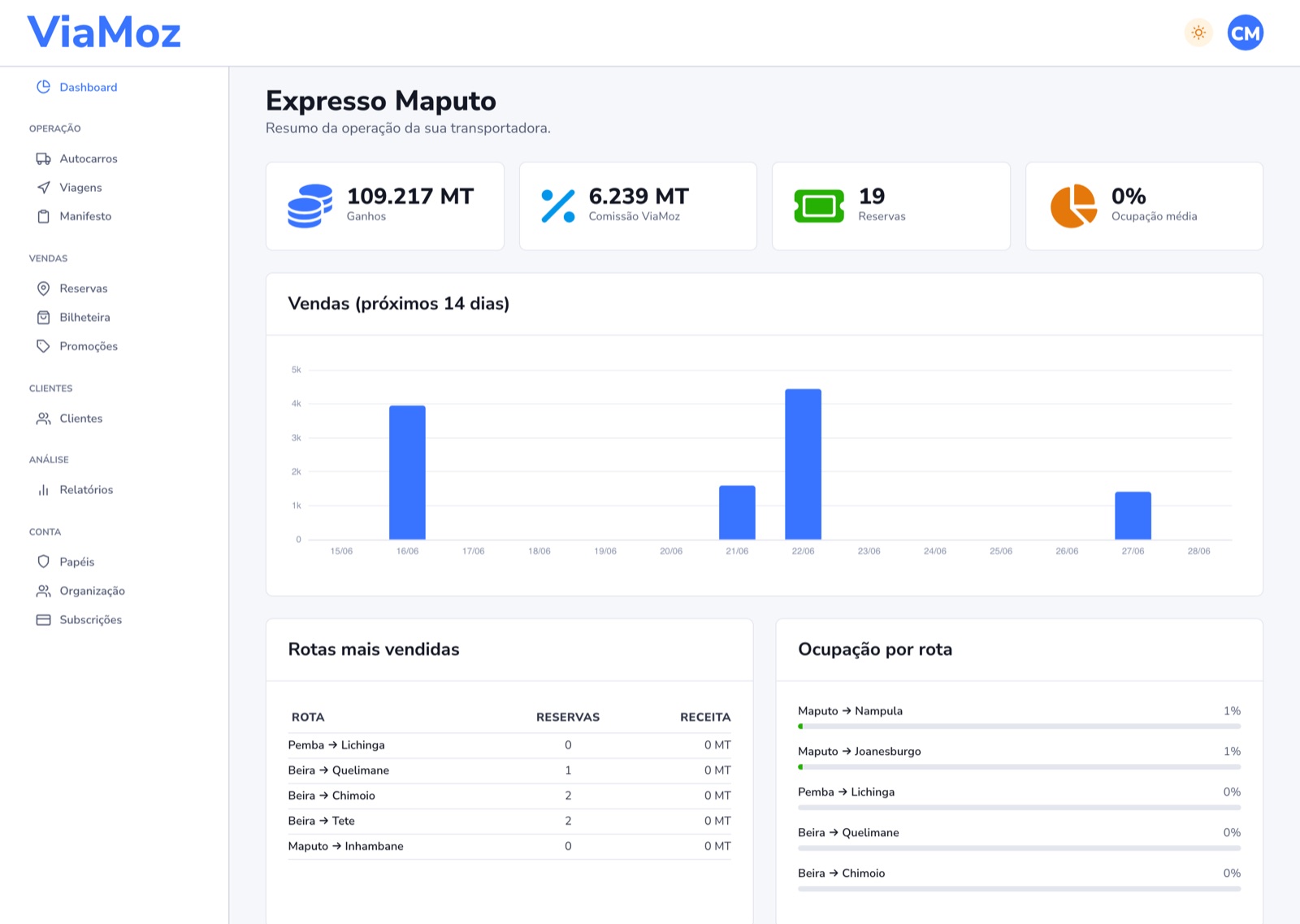The image size is (1300, 924).
Task: Click the Reservas pin icon in the sidebar
Action: pos(44,288)
